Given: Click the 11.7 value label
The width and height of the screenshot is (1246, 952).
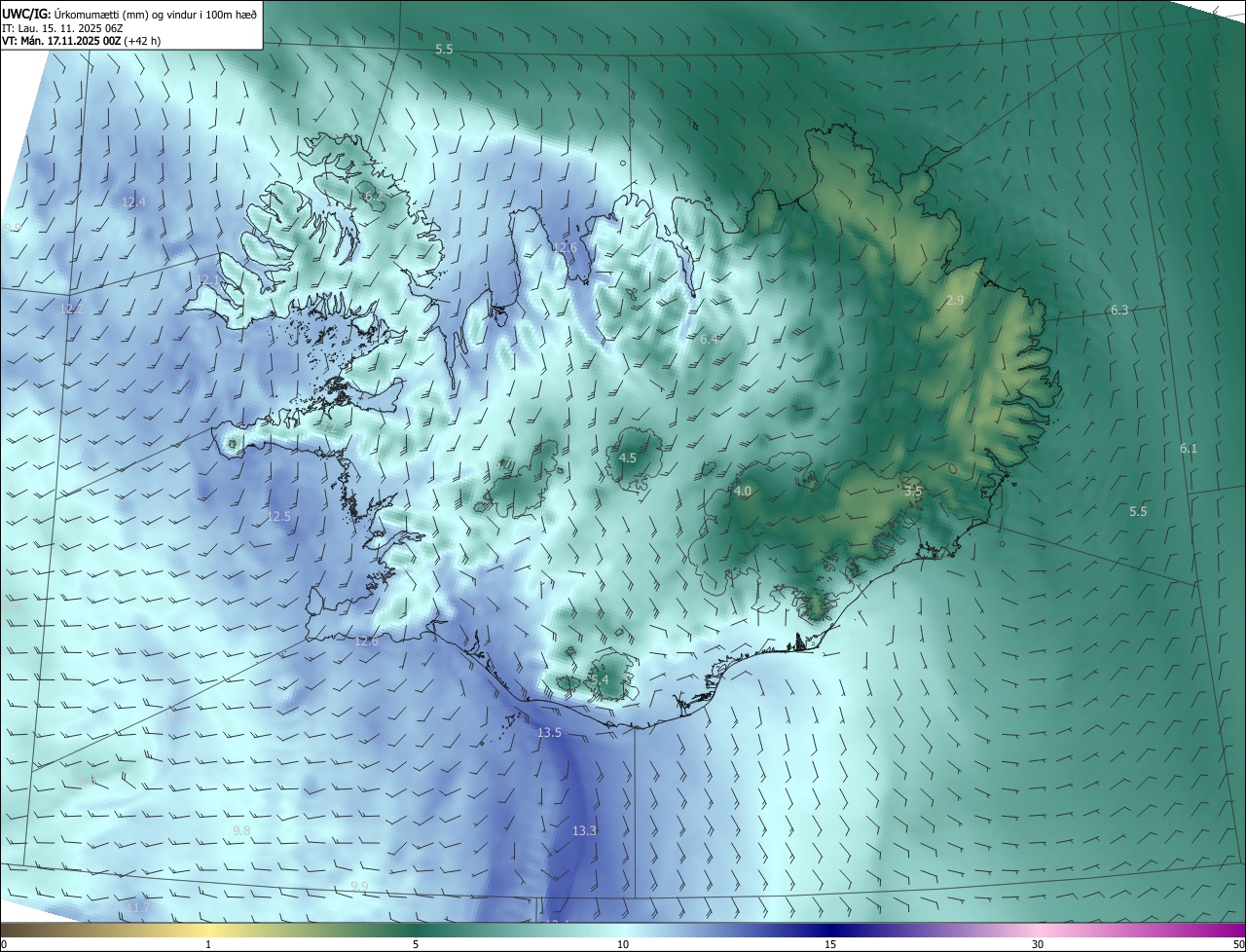Looking at the screenshot, I should click(x=139, y=907).
